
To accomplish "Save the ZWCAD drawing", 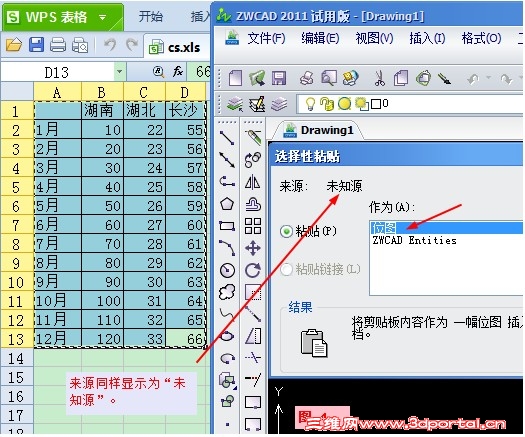I will [x=279, y=78].
